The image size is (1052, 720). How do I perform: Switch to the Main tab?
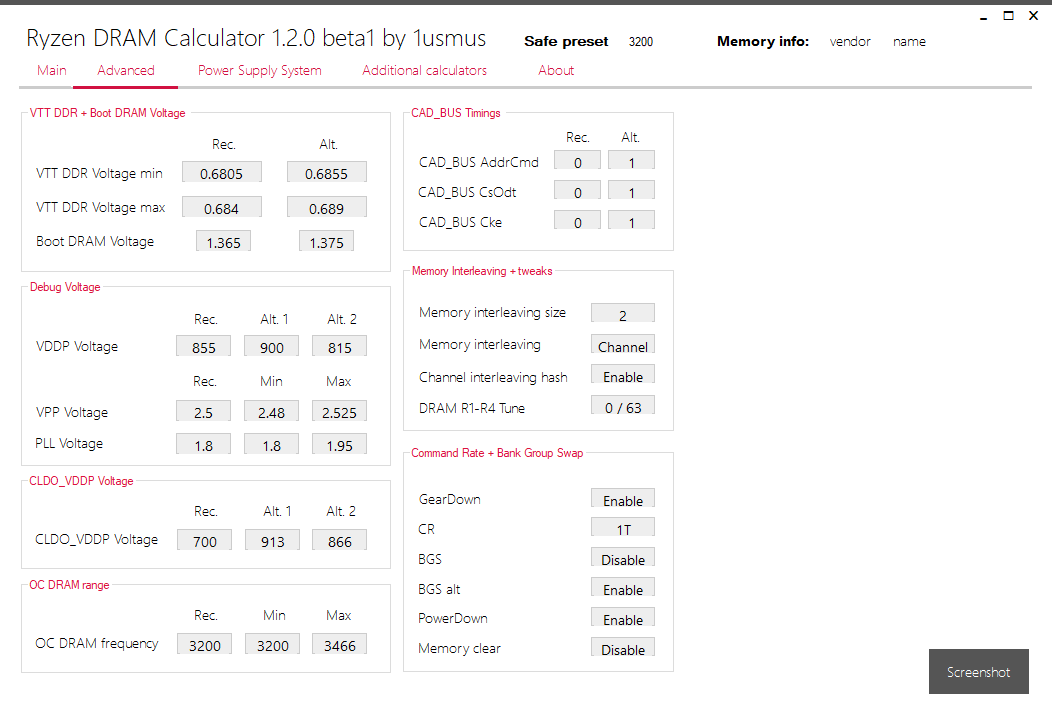click(x=52, y=70)
